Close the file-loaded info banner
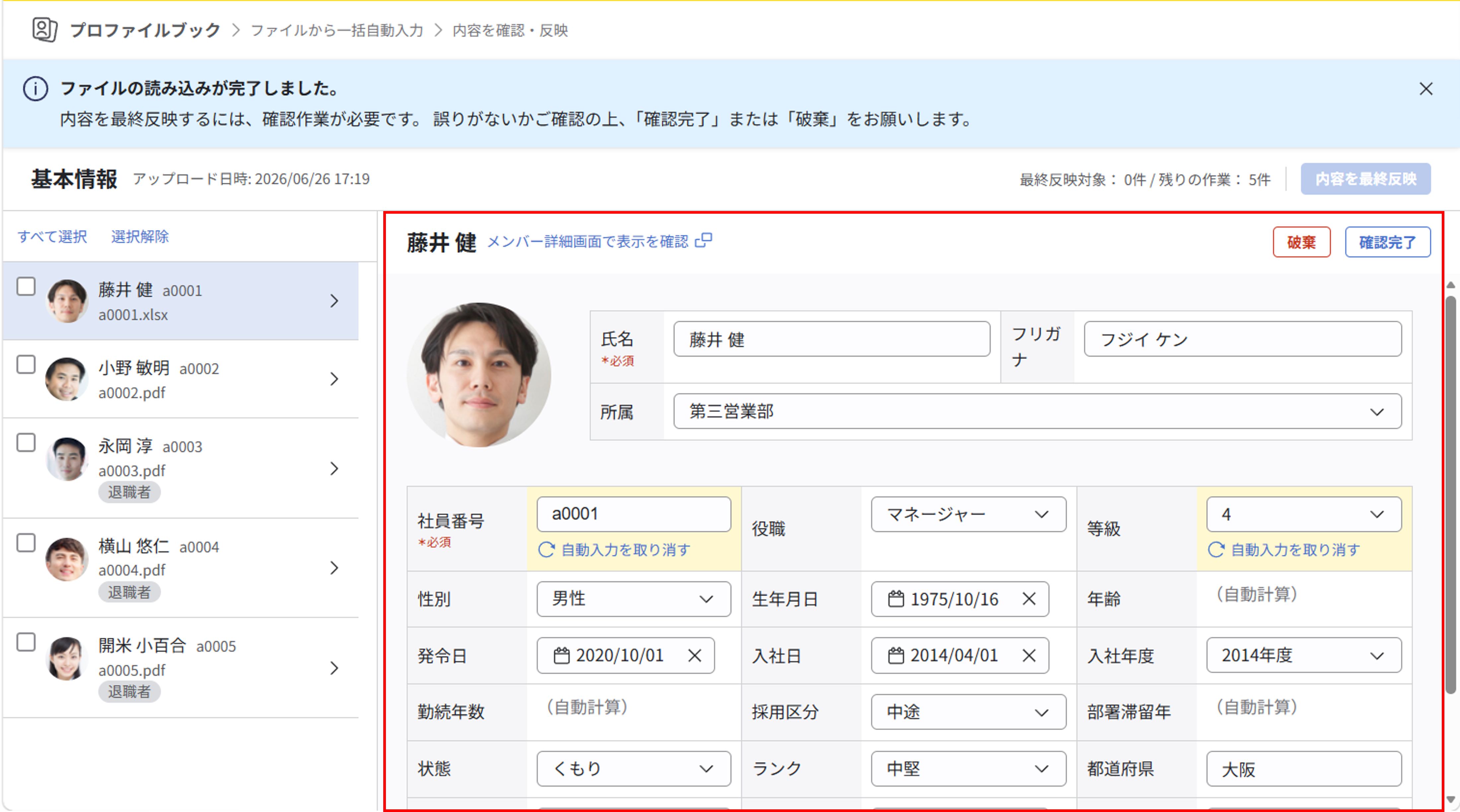This screenshot has width=1460, height=812. (x=1426, y=89)
